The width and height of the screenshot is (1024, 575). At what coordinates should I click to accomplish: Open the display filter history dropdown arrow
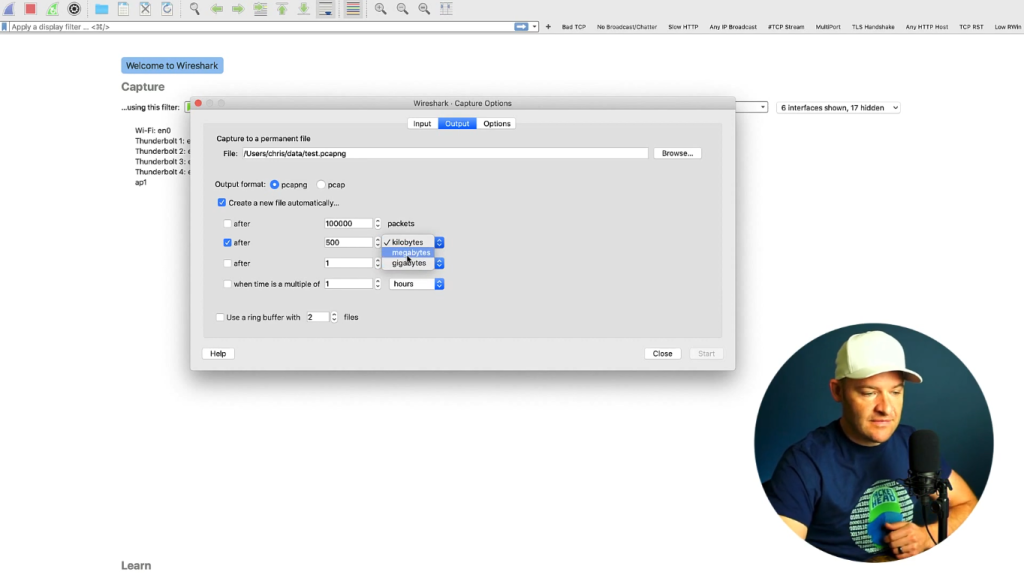coord(534,27)
